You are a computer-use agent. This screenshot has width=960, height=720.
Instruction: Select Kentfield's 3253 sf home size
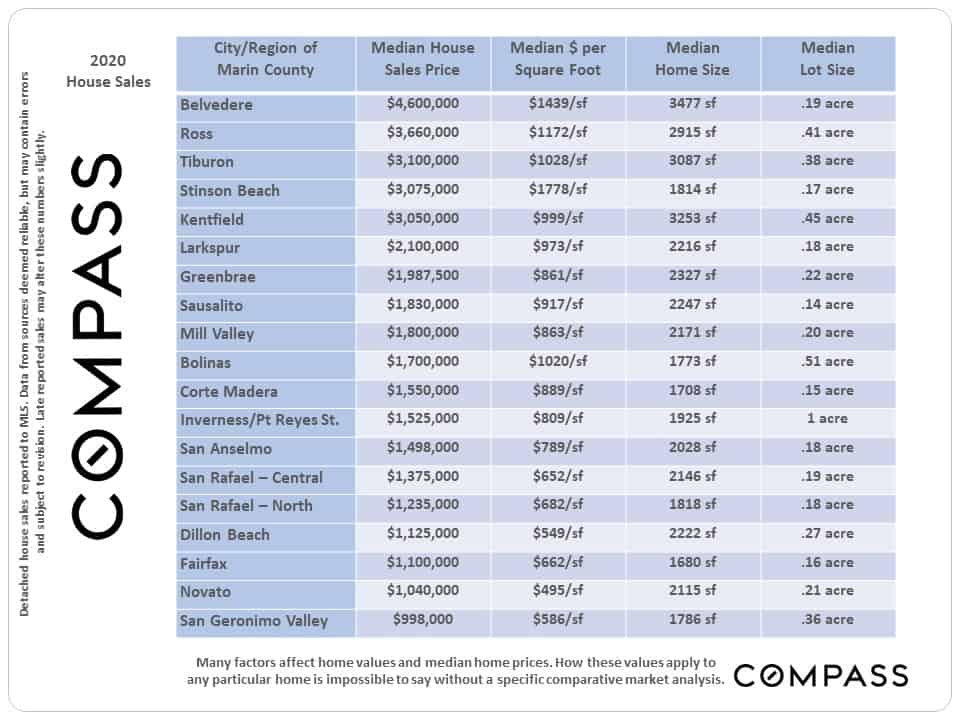(x=692, y=219)
